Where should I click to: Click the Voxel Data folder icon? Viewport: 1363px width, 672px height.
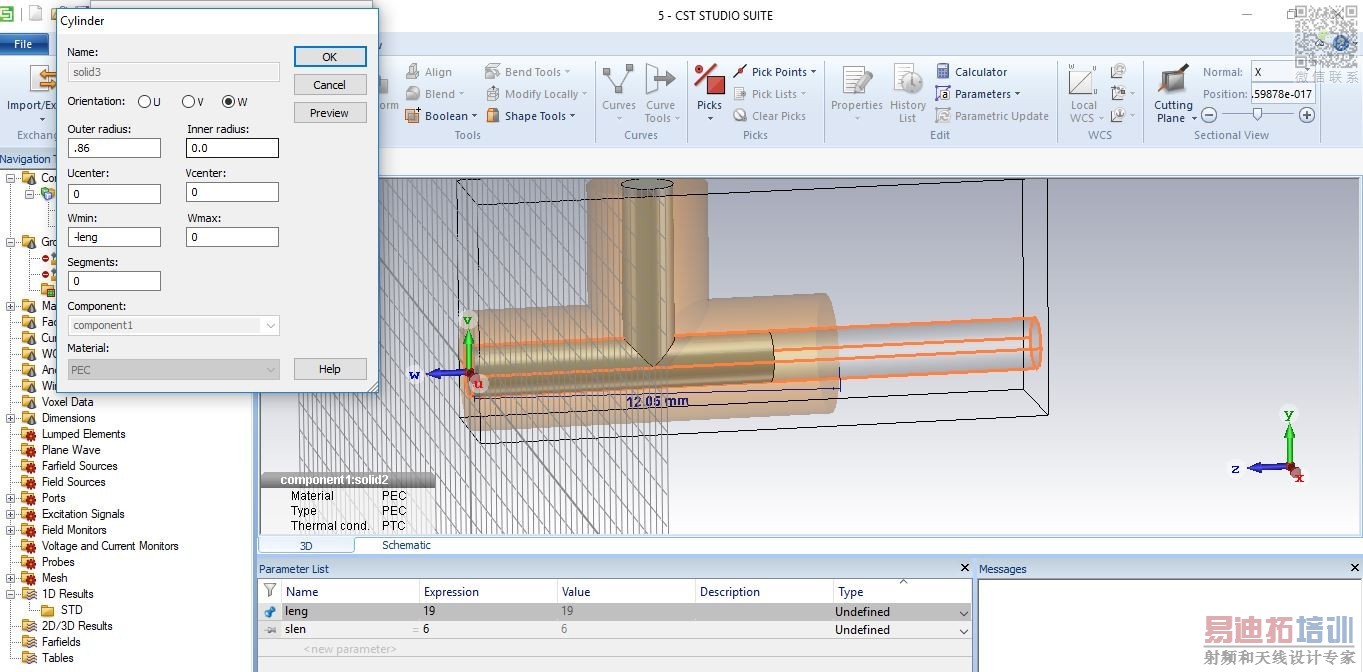28,402
